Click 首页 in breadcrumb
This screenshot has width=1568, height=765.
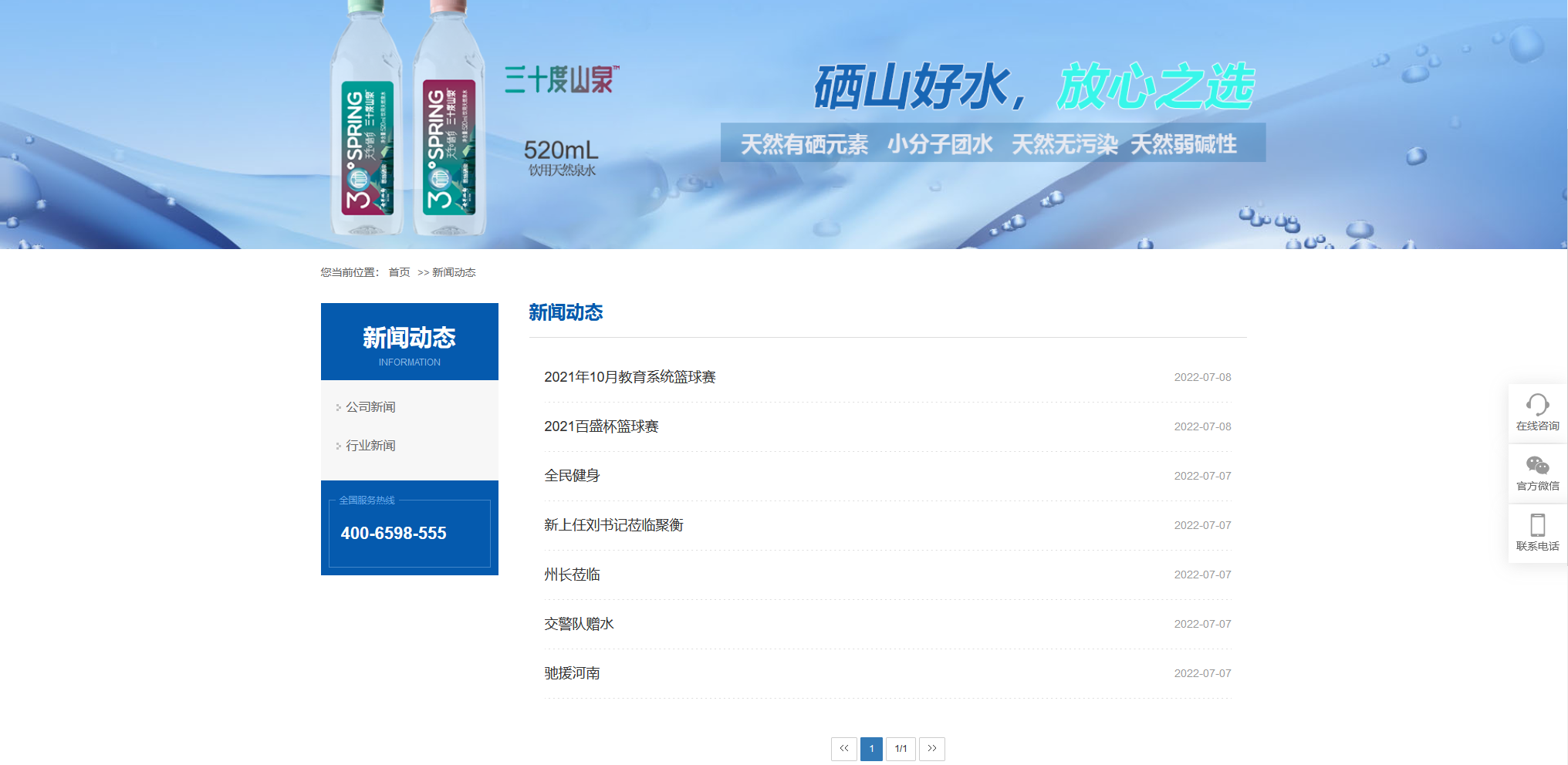(x=399, y=272)
